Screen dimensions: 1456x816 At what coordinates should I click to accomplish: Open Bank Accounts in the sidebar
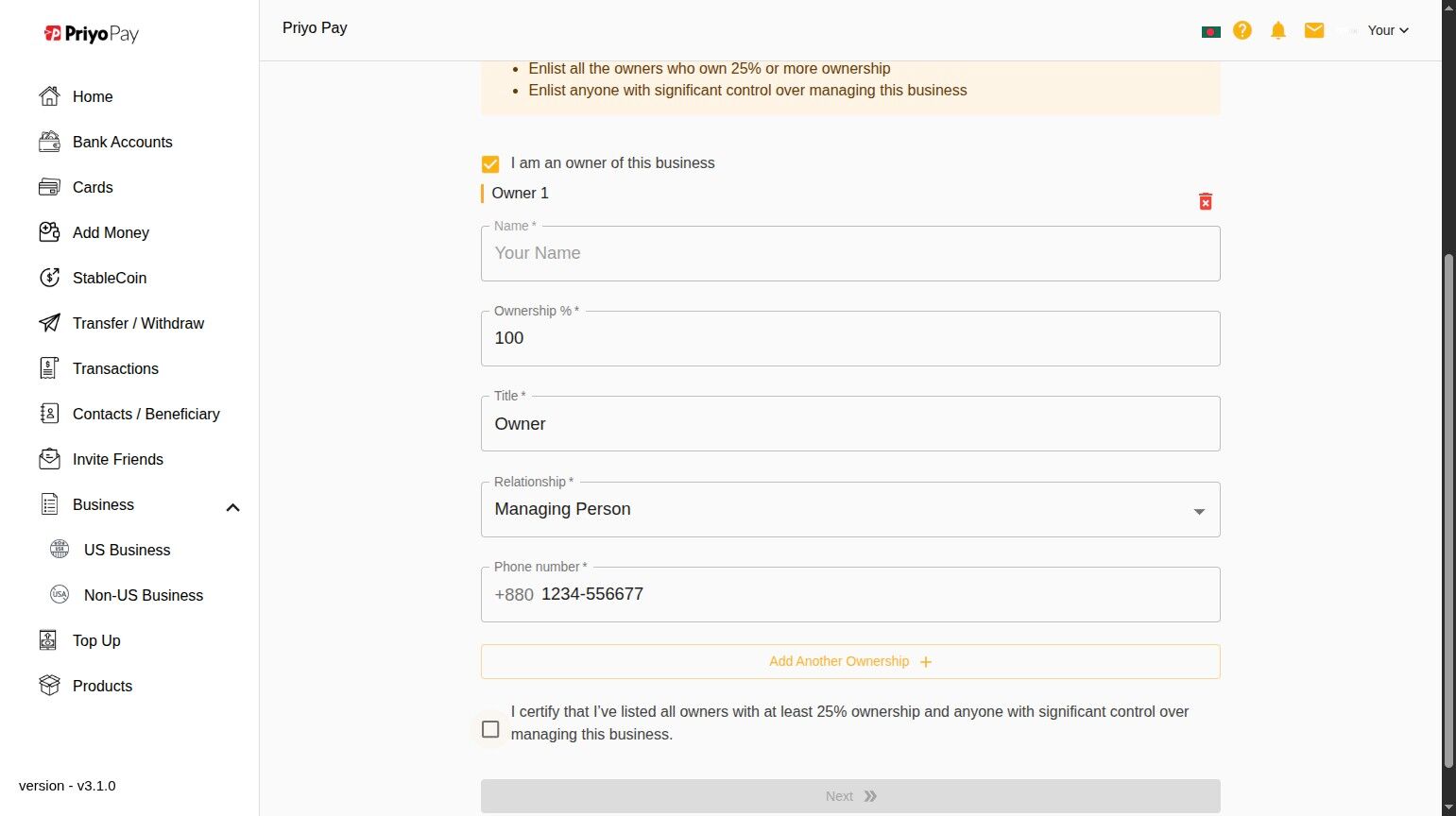click(x=122, y=142)
